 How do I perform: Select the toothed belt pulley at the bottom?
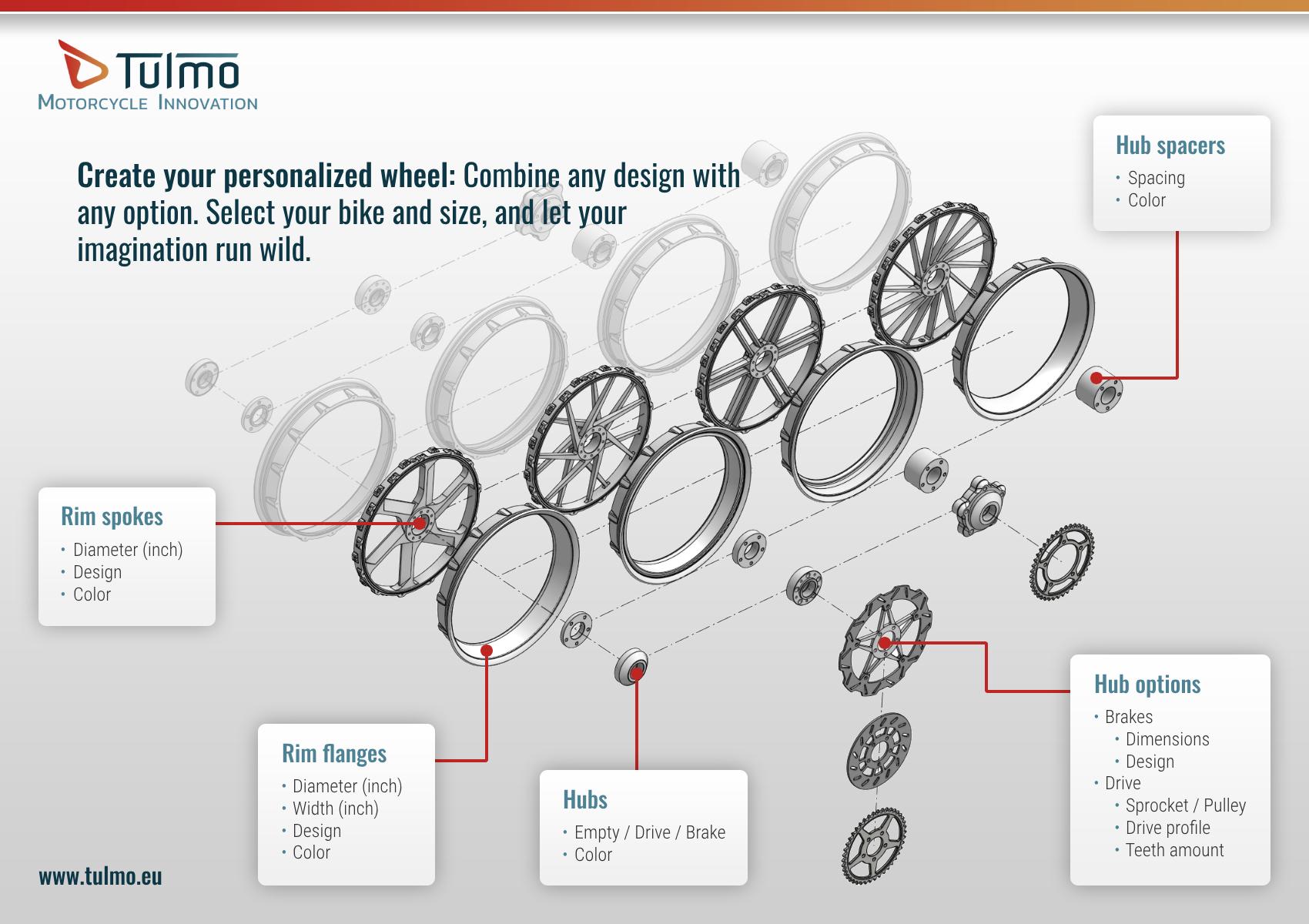point(873,845)
